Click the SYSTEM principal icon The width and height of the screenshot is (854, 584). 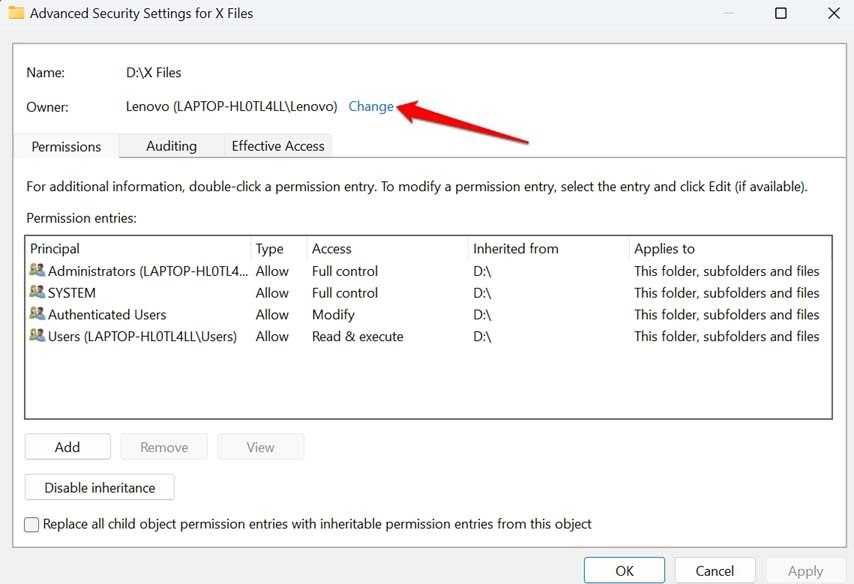click(37, 292)
